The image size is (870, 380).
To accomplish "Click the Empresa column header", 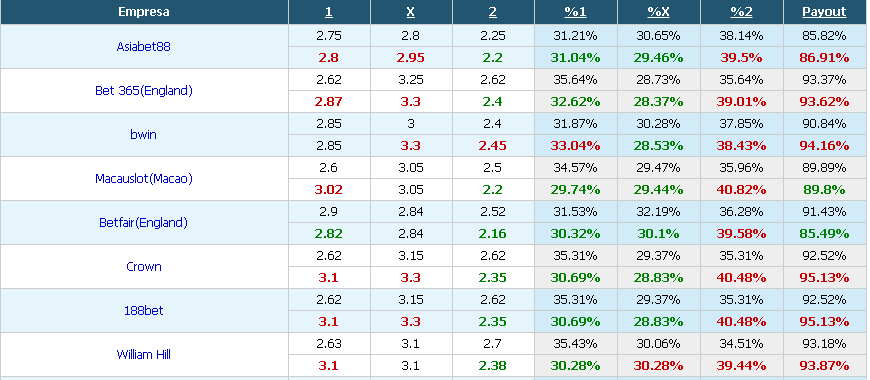I will (x=144, y=12).
